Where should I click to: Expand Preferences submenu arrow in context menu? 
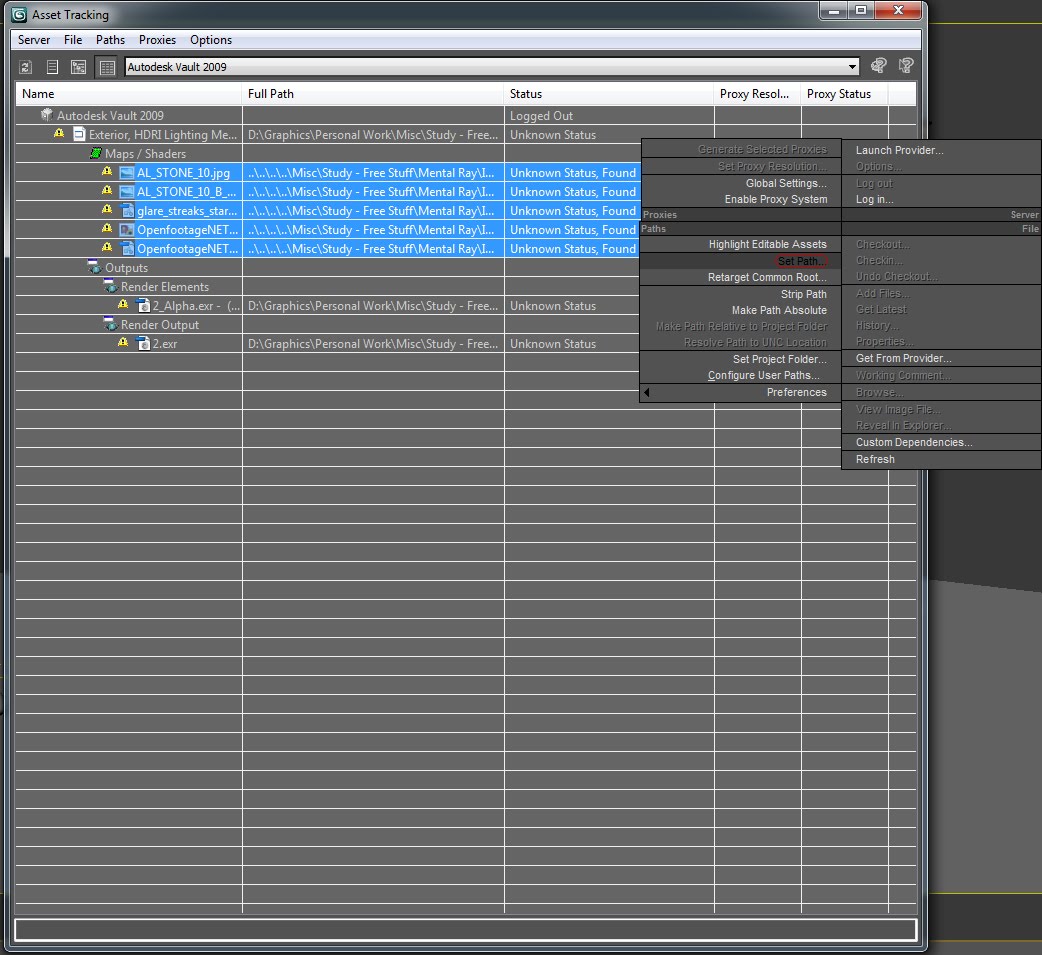coord(647,392)
